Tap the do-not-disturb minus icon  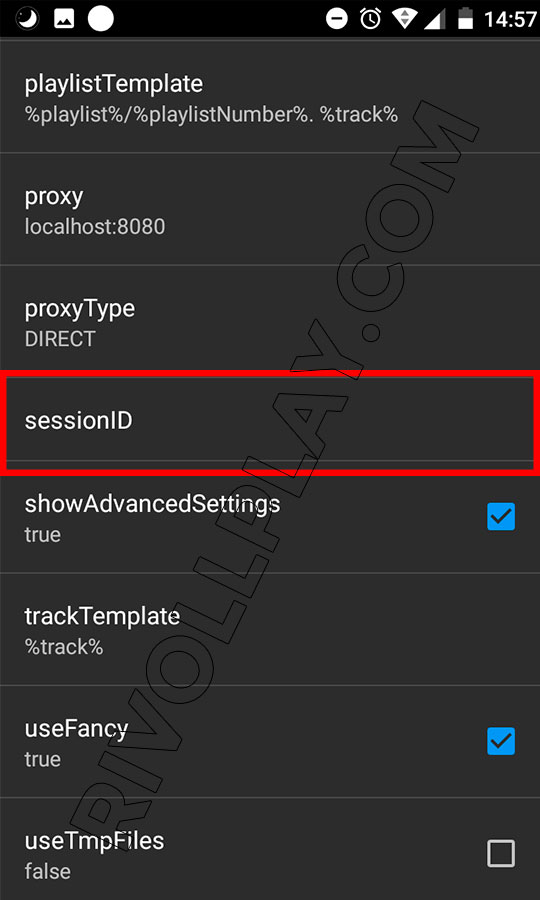tap(337, 20)
